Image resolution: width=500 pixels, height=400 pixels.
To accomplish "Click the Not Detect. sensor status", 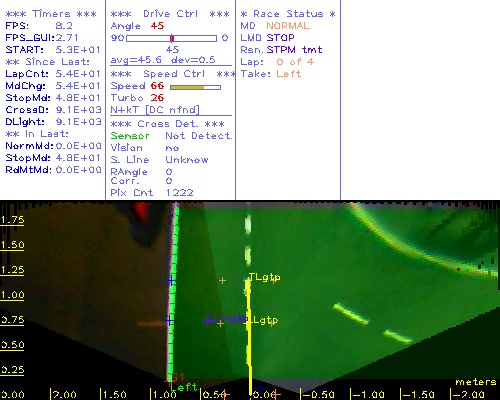I will (x=199, y=136).
